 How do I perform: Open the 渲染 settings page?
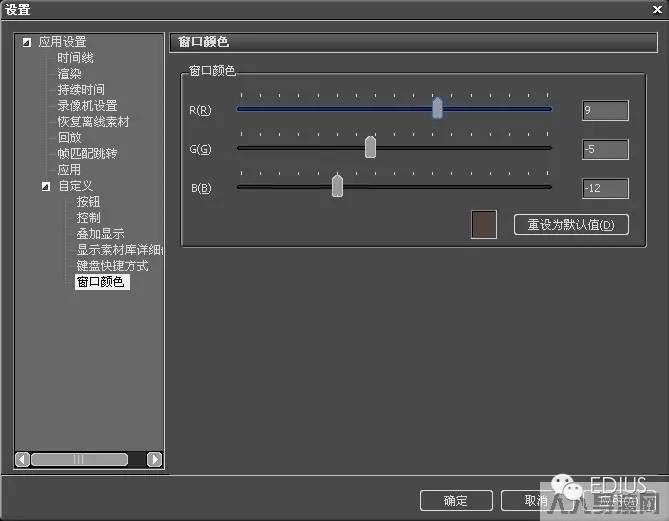pos(69,74)
